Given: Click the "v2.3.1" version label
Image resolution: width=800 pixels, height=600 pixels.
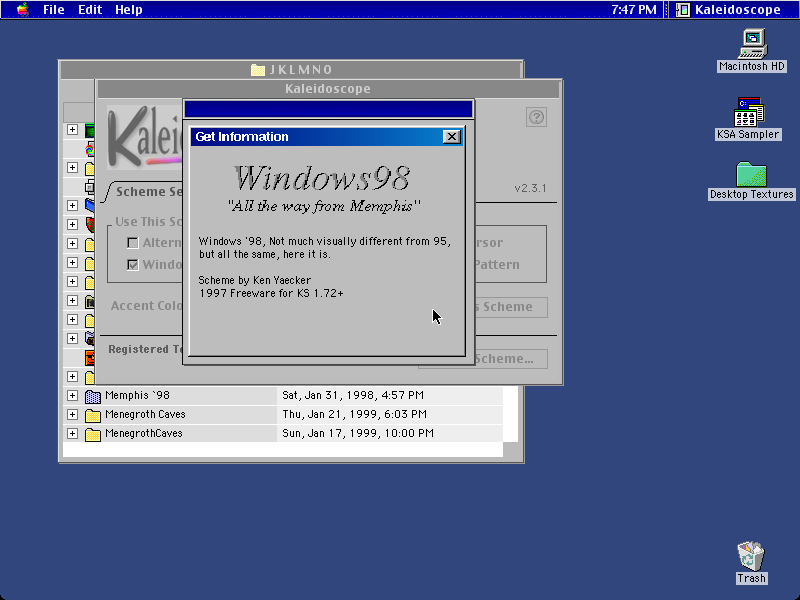Looking at the screenshot, I should click(x=530, y=188).
